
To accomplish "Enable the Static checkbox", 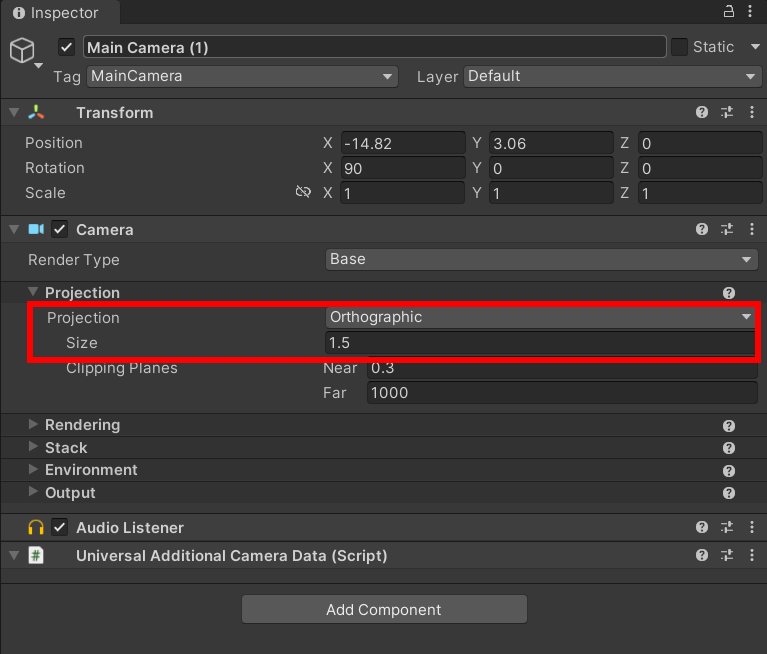I will point(679,47).
